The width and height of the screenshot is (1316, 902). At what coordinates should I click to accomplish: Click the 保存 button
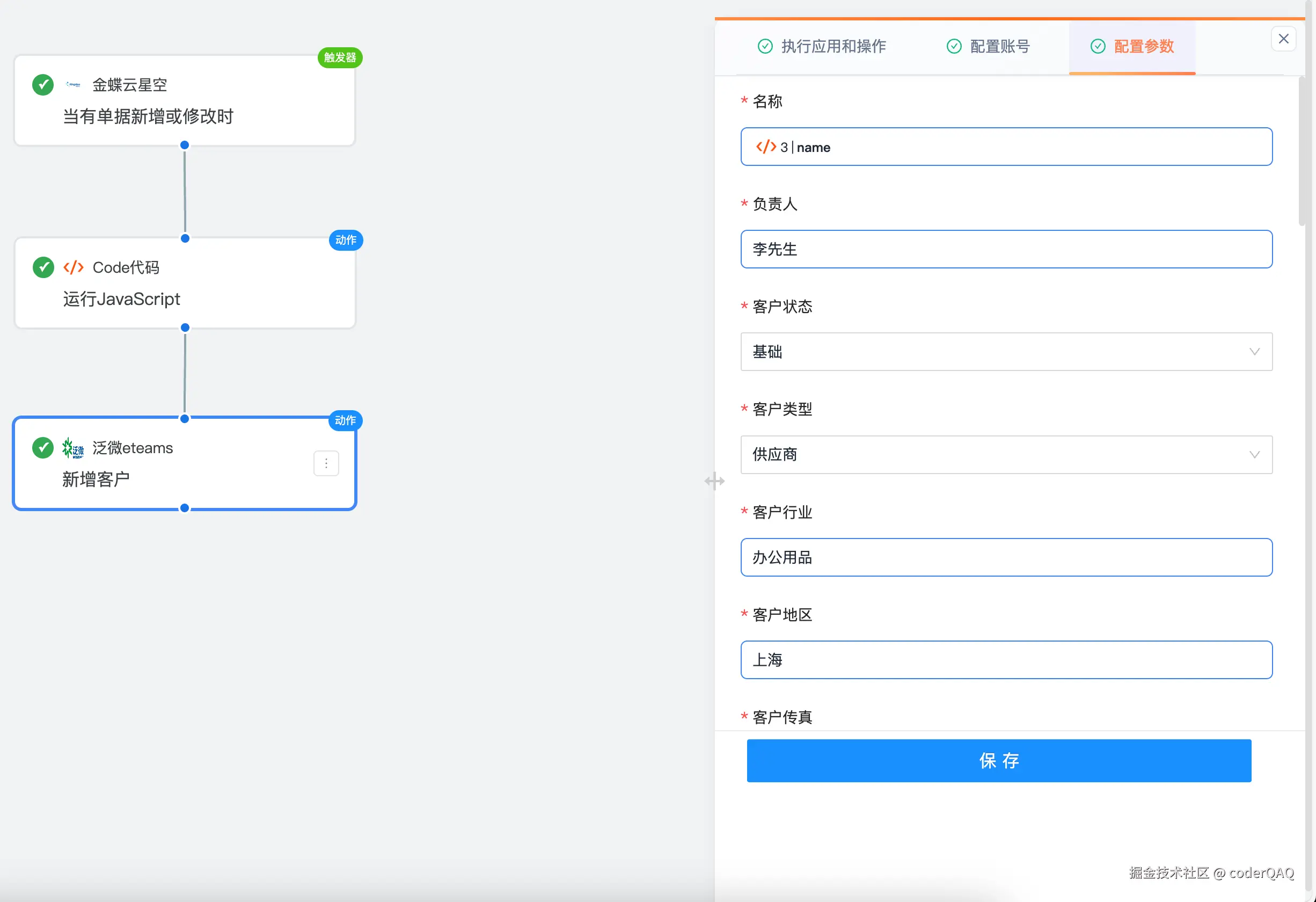(998, 760)
